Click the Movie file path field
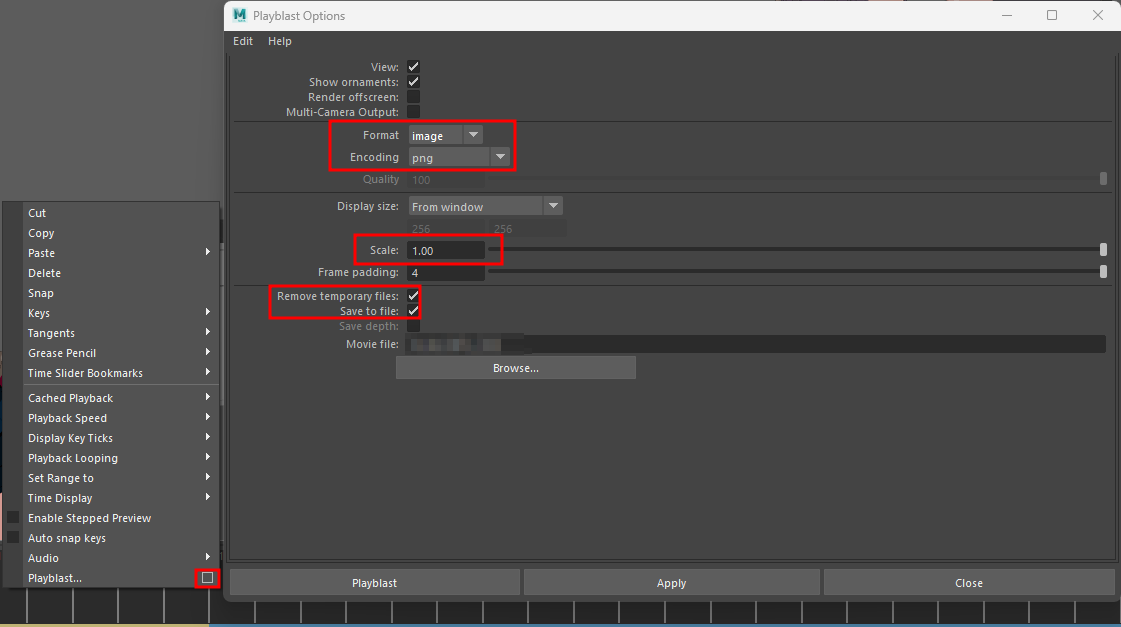 [x=756, y=345]
